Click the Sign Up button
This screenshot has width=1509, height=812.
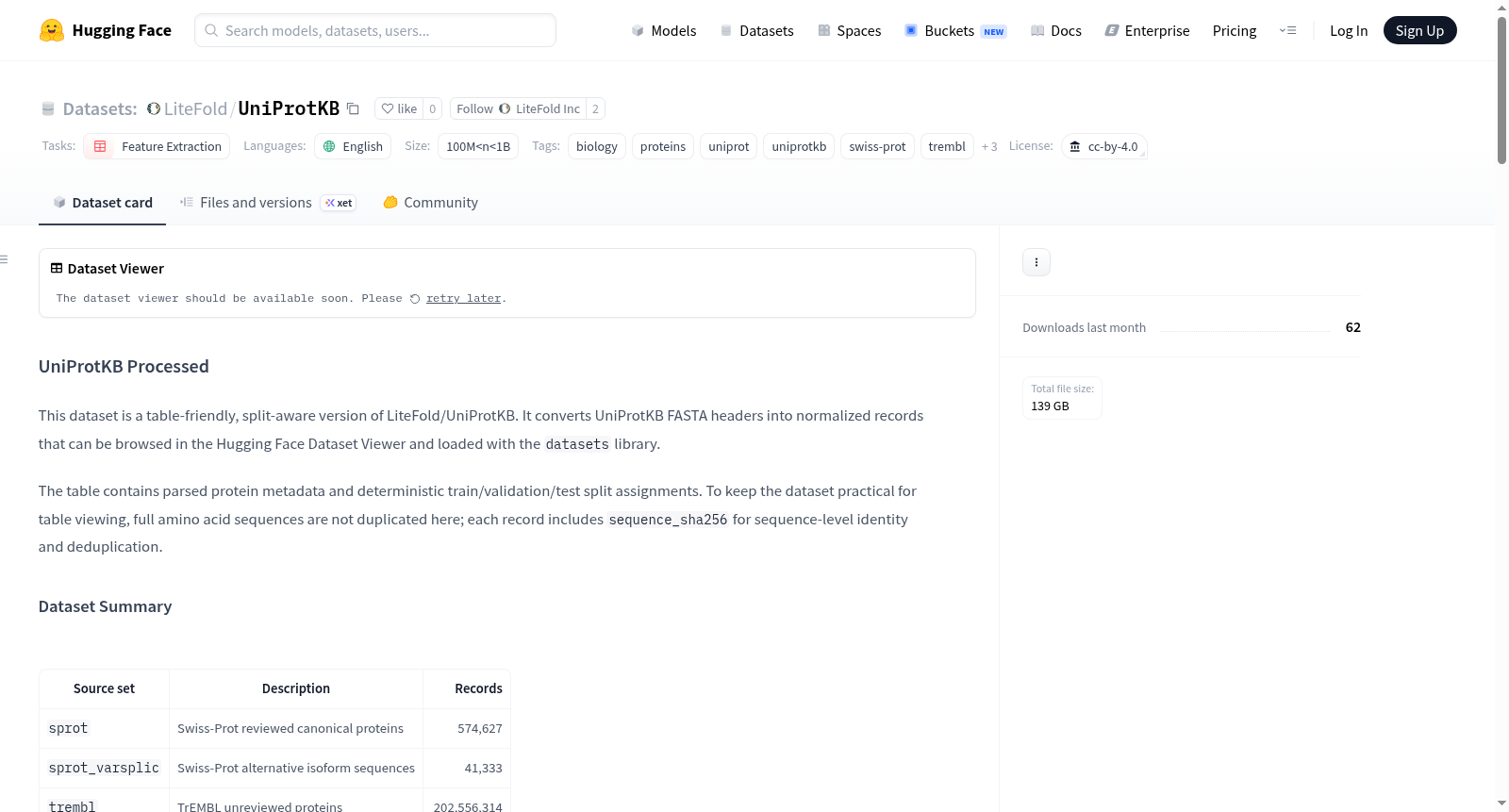[1419, 30]
